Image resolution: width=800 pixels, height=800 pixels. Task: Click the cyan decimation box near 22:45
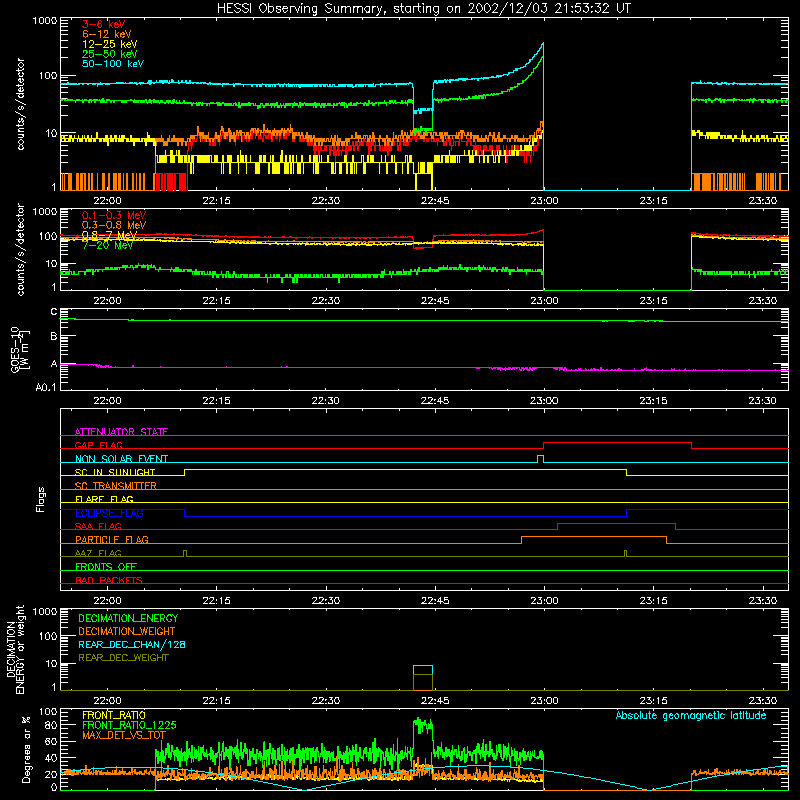coord(423,670)
